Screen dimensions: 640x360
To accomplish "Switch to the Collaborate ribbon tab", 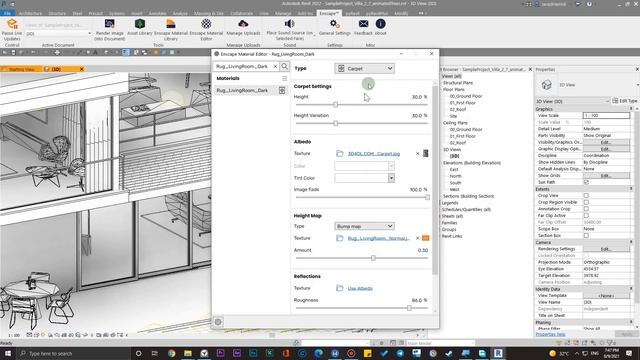I will click(x=241, y=13).
